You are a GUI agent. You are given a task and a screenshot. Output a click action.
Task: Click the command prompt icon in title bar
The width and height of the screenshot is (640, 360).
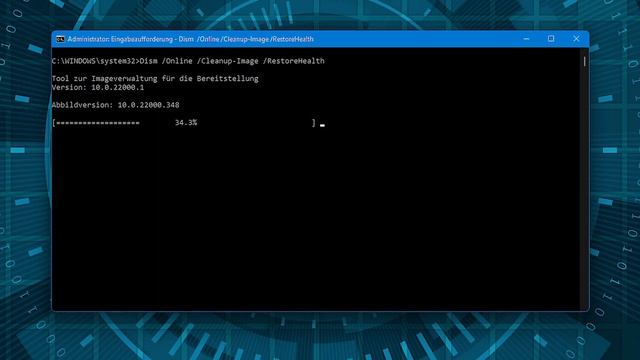[x=60, y=39]
